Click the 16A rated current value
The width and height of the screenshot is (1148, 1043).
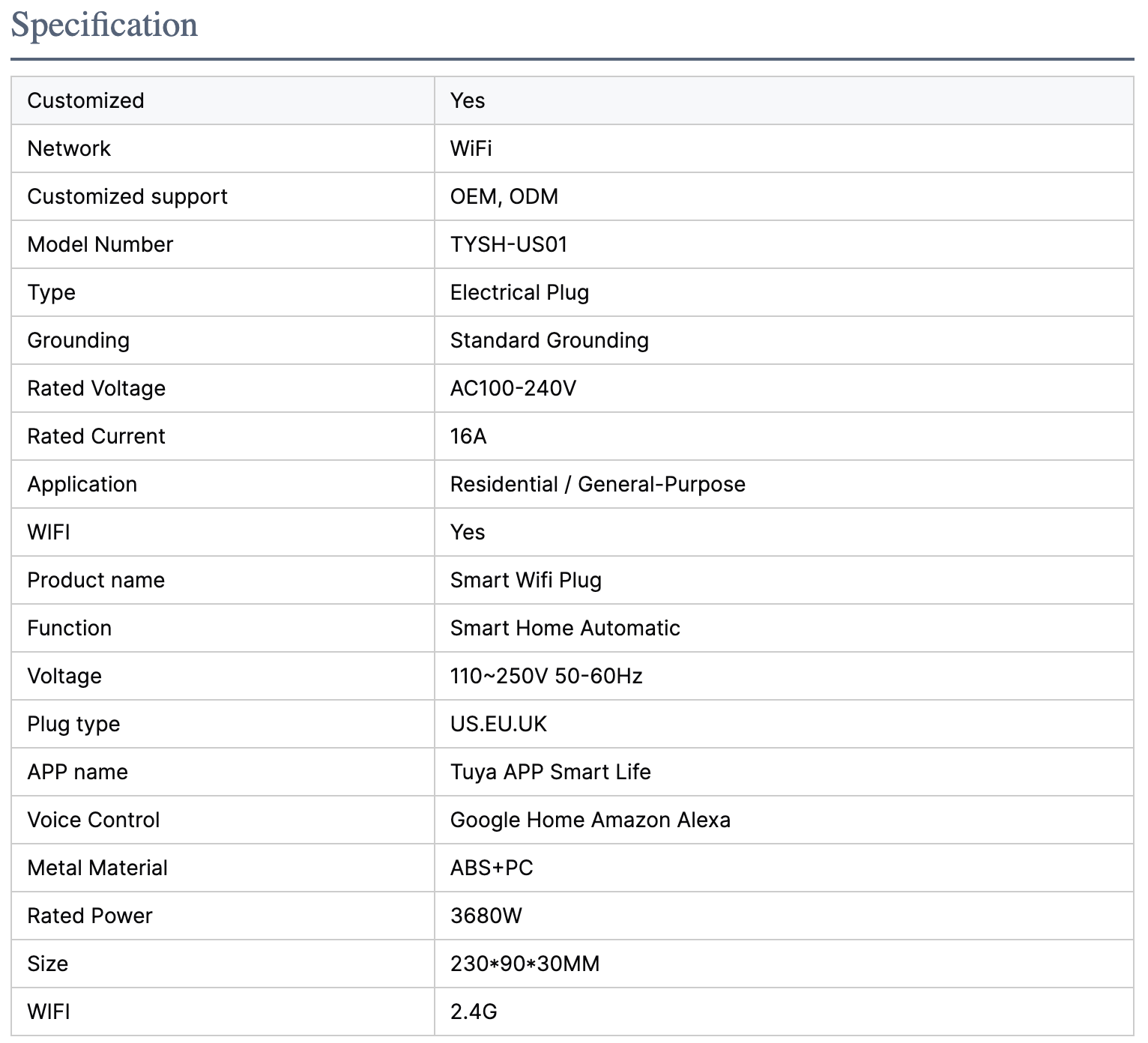click(x=468, y=436)
